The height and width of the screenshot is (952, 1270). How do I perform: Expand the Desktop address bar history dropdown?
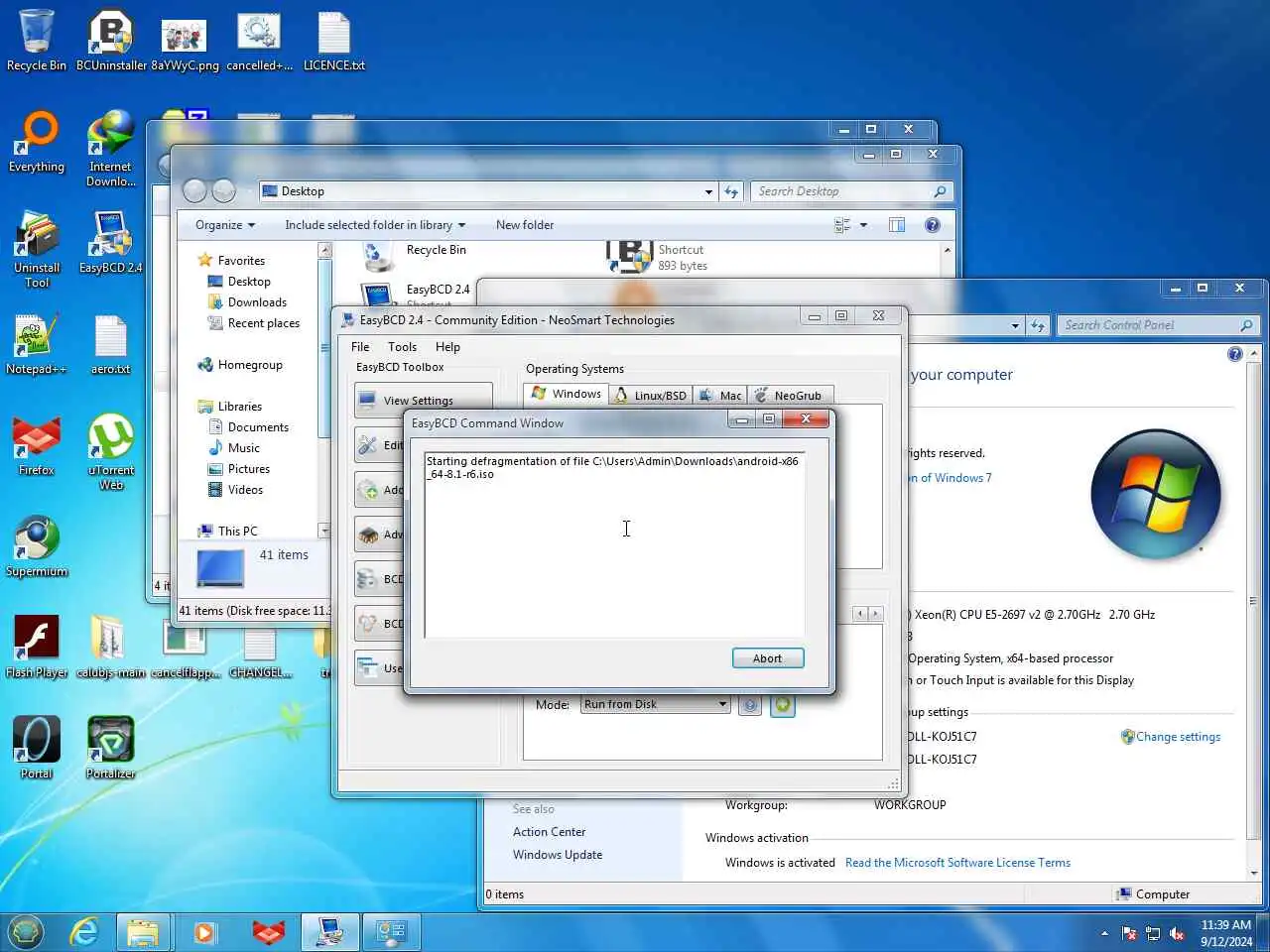pyautogui.click(x=708, y=191)
